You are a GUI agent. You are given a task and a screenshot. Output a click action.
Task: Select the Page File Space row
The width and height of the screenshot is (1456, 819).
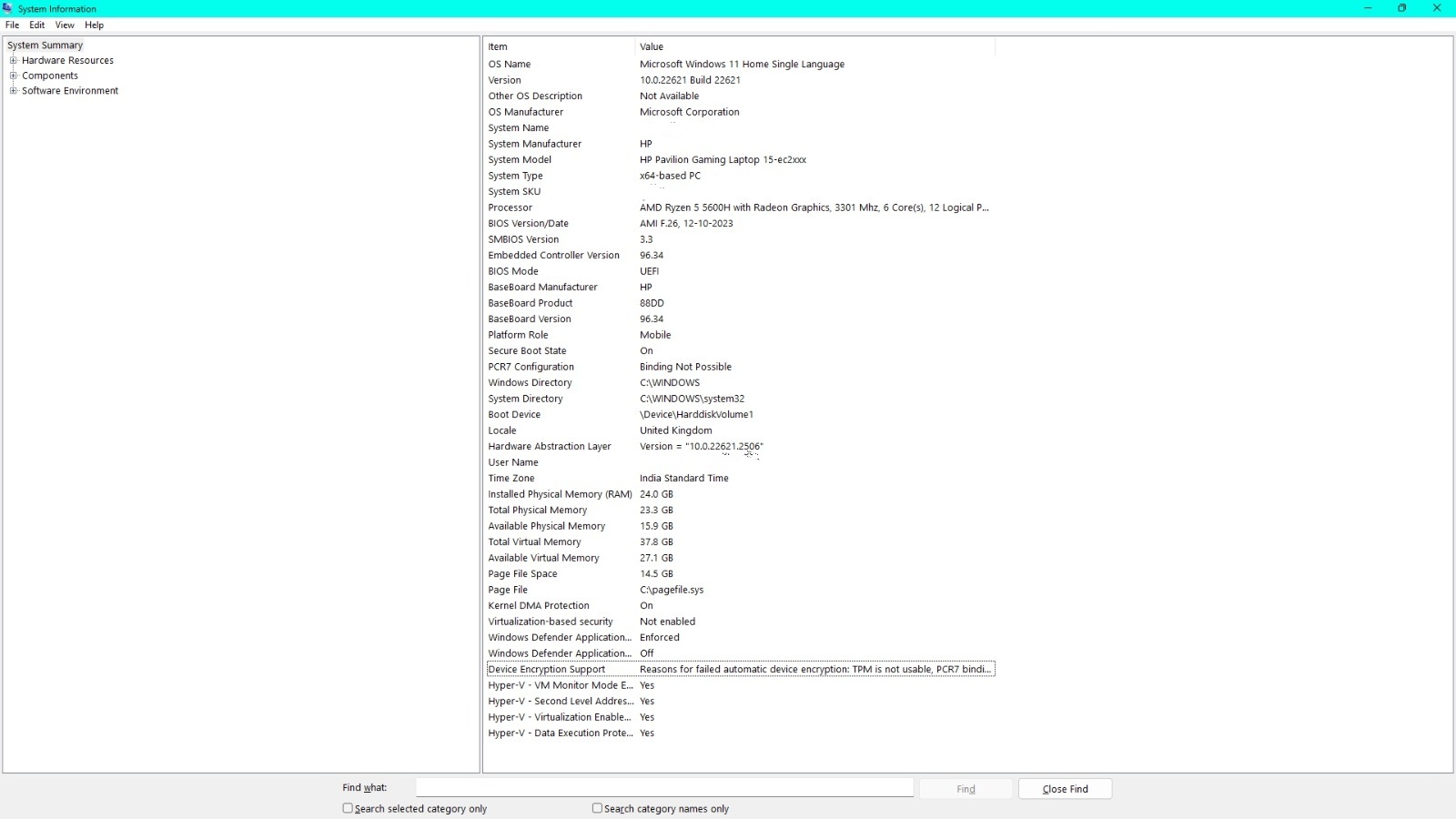[x=740, y=573]
